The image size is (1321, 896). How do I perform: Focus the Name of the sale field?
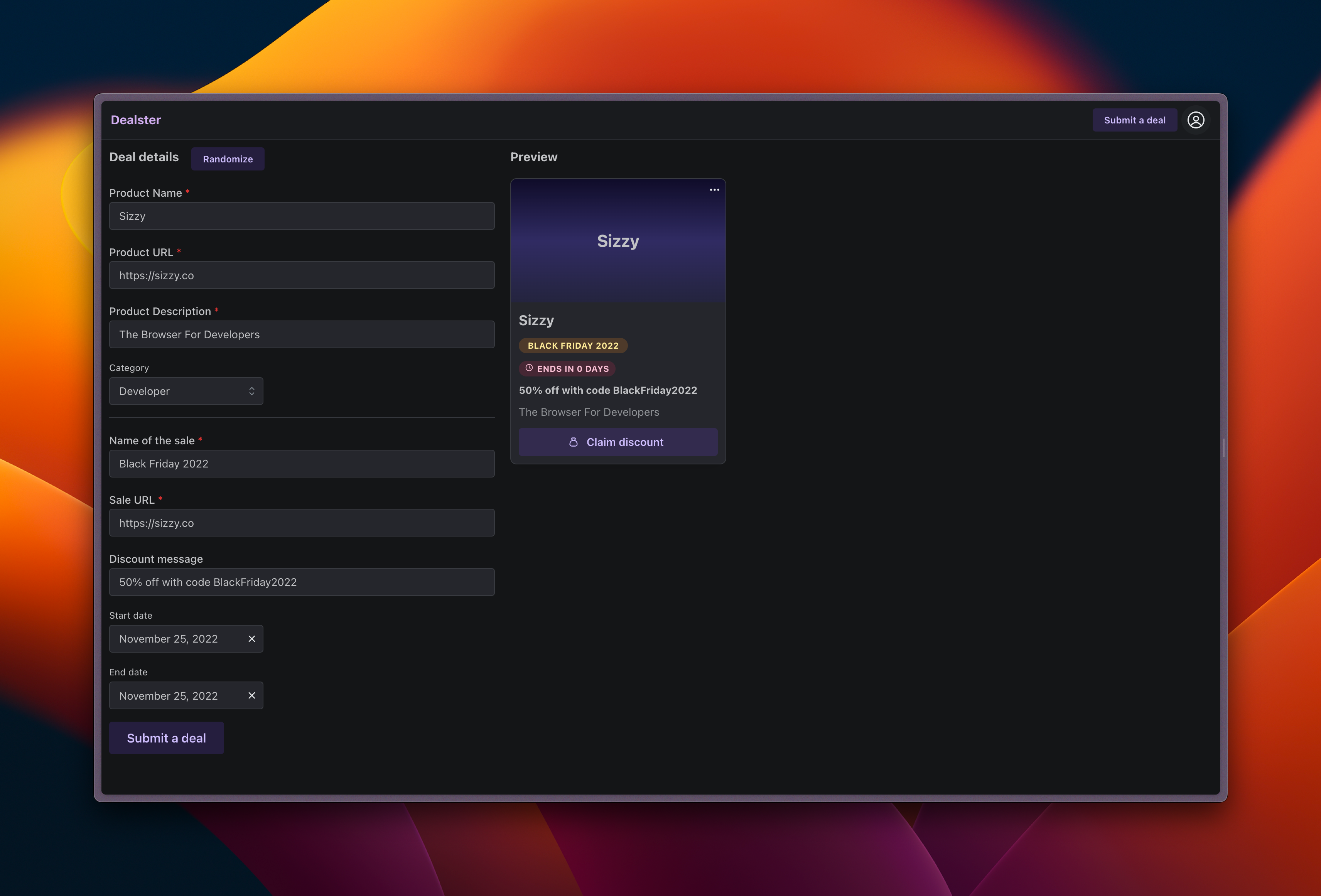tap(302, 464)
